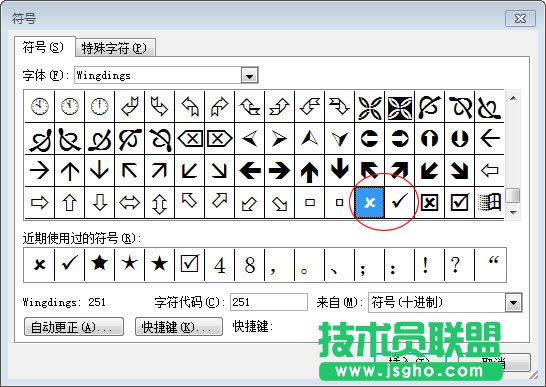
Task: Select the boxed checkmark symbol in the grid
Action: coord(459,202)
